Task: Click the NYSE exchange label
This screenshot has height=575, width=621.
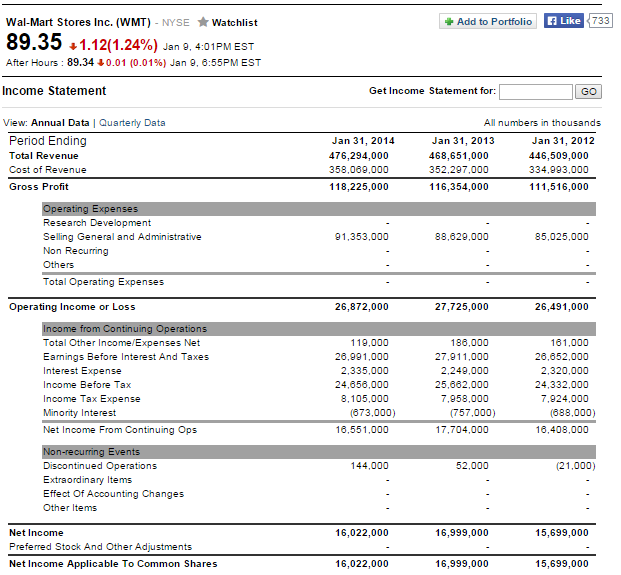Action: (x=176, y=23)
